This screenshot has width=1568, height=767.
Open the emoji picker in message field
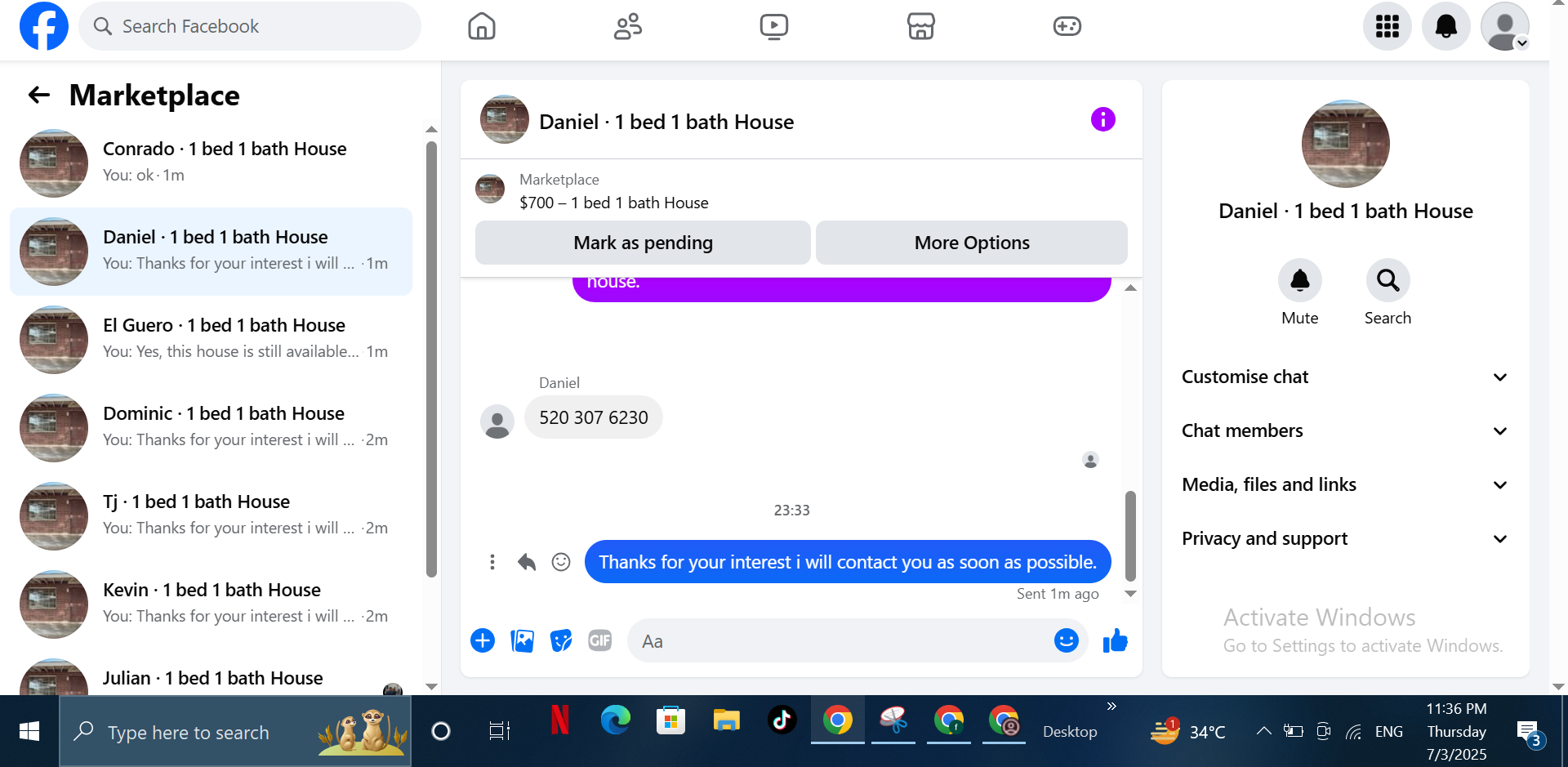click(1066, 641)
